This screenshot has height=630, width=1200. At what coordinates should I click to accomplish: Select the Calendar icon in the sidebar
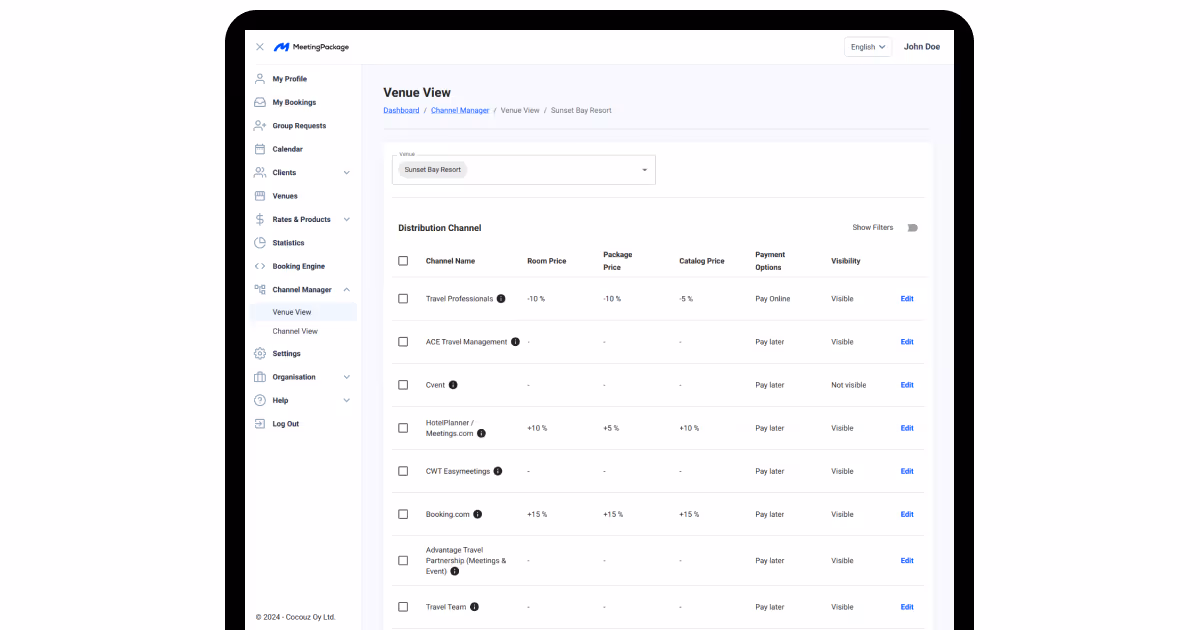(x=259, y=149)
